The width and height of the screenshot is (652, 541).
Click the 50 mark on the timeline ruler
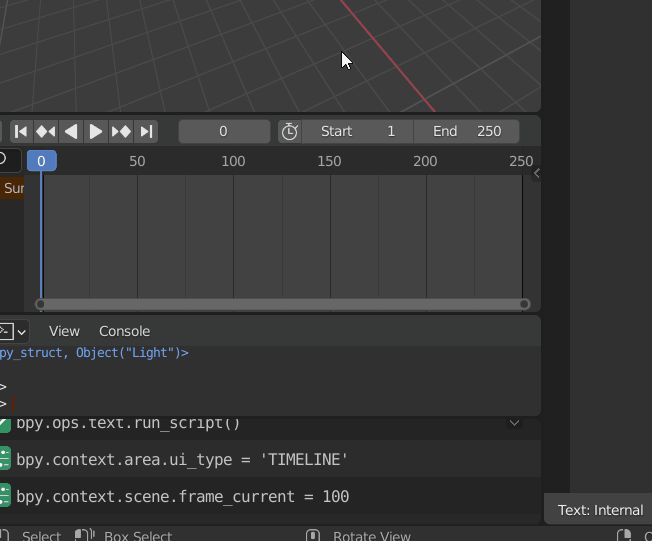tap(137, 161)
